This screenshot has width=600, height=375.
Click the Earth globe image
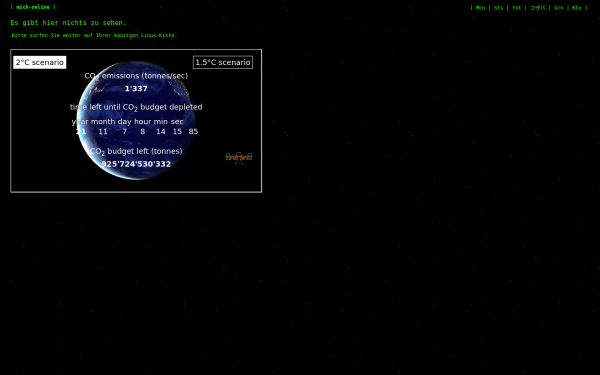(136, 120)
